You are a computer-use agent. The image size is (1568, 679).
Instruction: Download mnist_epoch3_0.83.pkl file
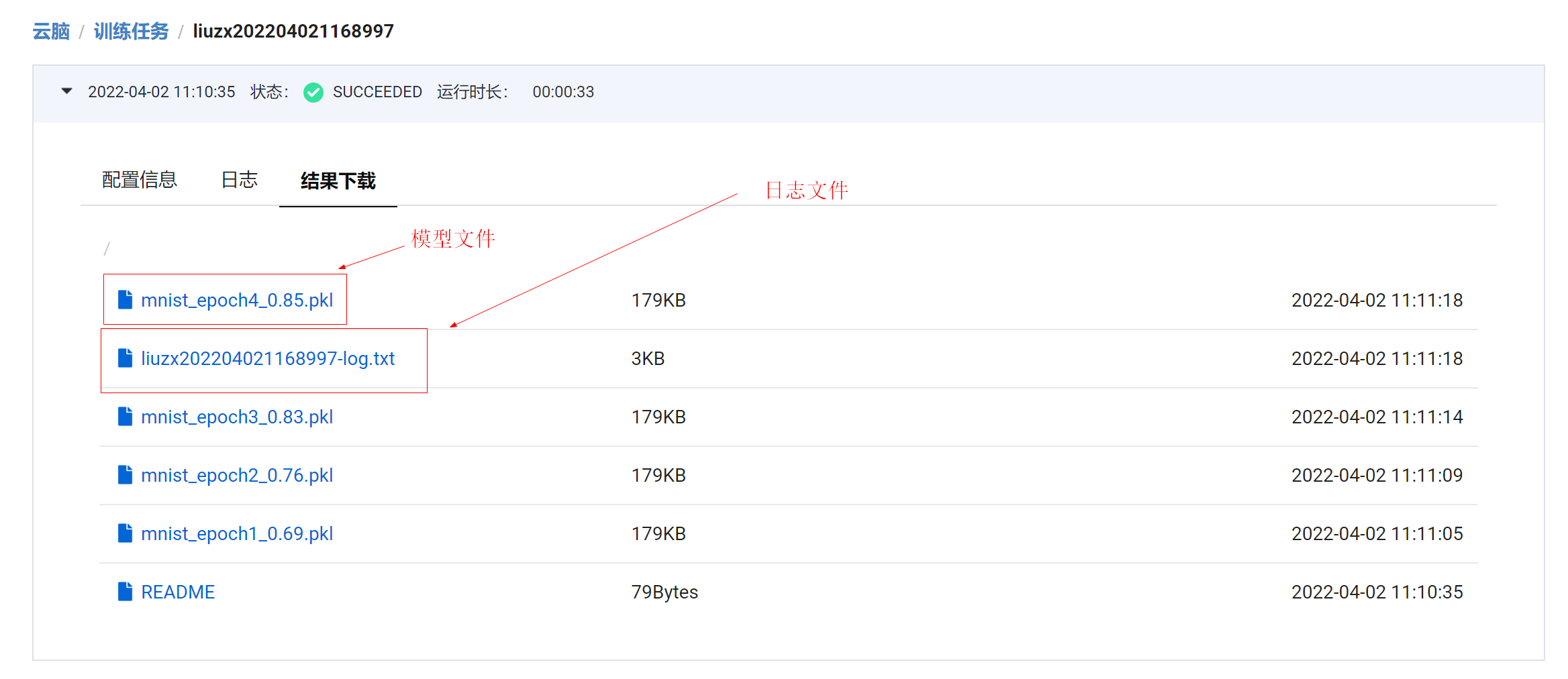point(237,417)
